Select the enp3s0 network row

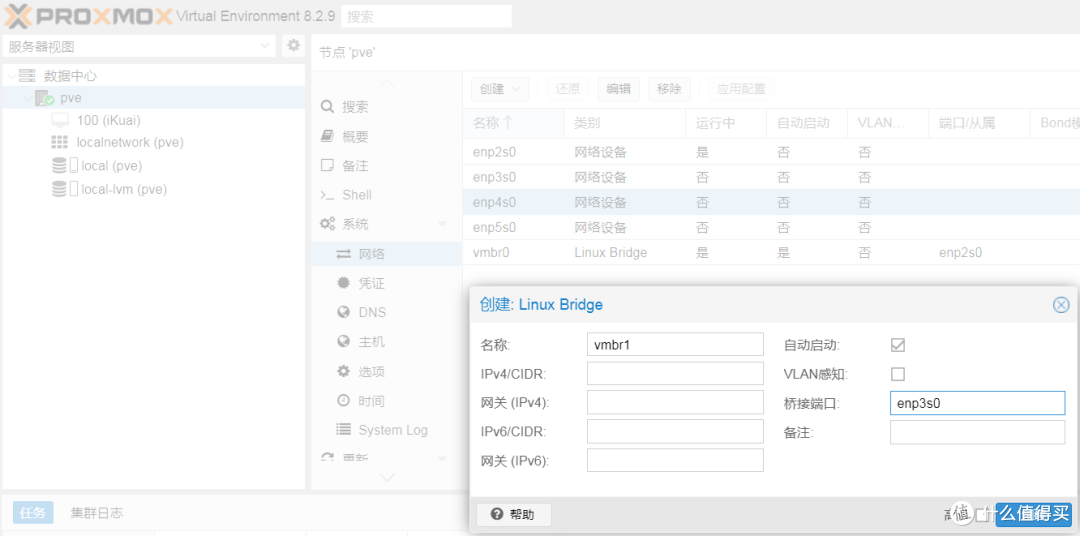click(x=771, y=177)
